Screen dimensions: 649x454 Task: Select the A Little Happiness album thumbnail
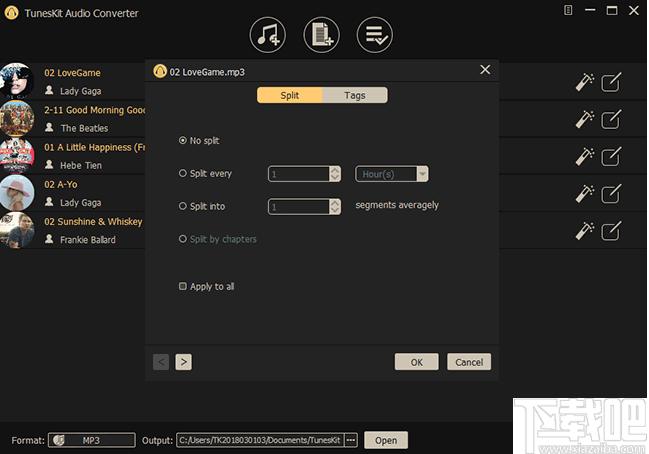pos(17,156)
